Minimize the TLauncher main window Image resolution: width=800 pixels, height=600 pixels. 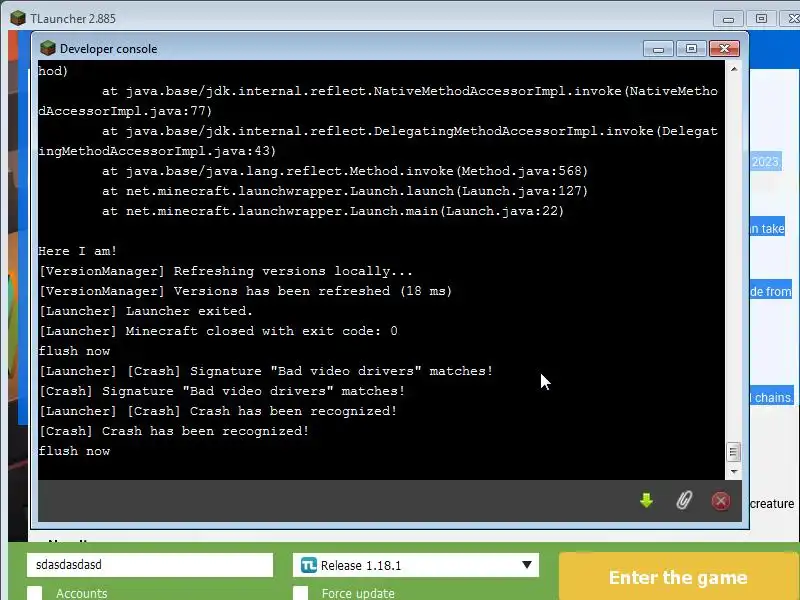click(x=729, y=19)
